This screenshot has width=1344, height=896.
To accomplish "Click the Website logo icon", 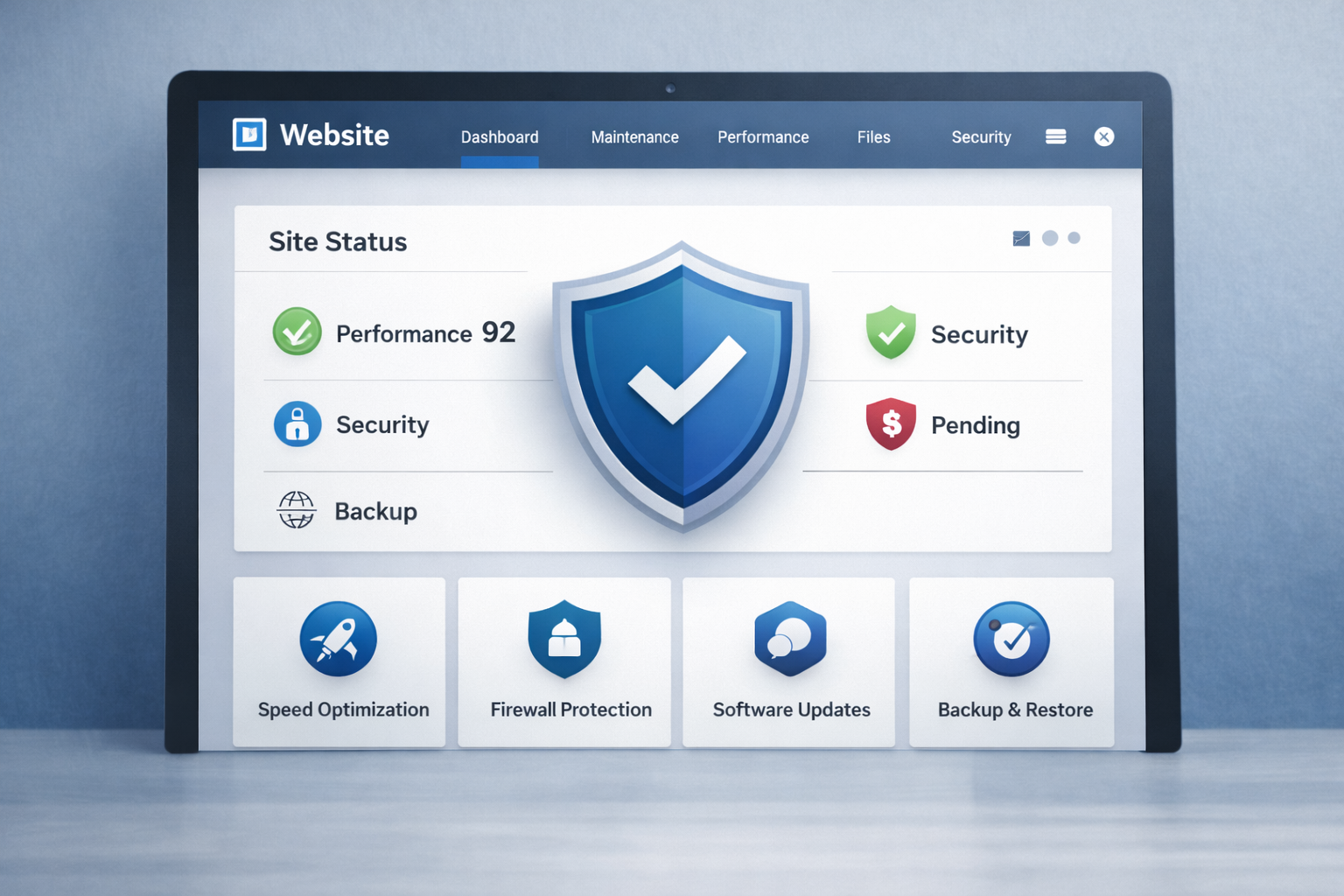I will [x=249, y=135].
